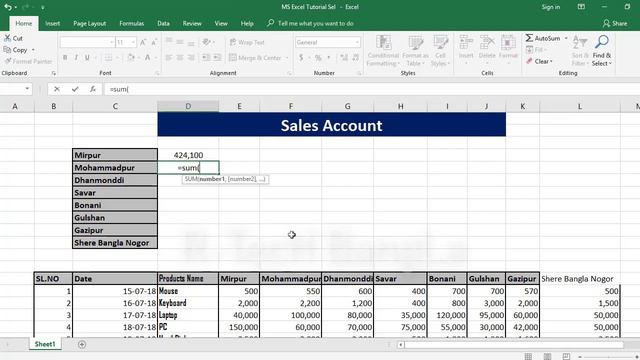The height and width of the screenshot is (360, 640).
Task: Click the Undo arrow in title bar
Action: click(x=7, y=7)
